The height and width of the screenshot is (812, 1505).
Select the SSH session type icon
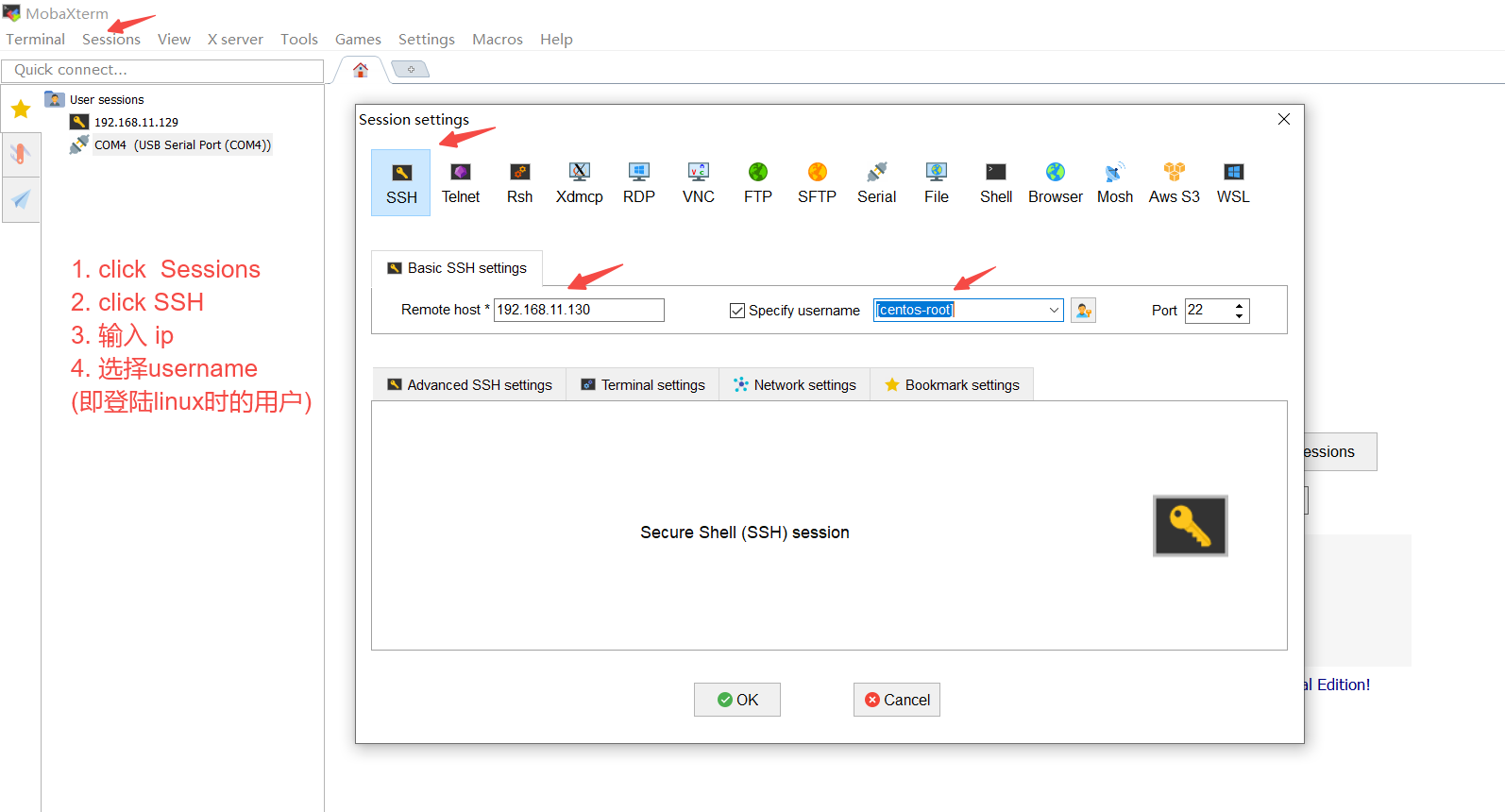click(x=401, y=183)
